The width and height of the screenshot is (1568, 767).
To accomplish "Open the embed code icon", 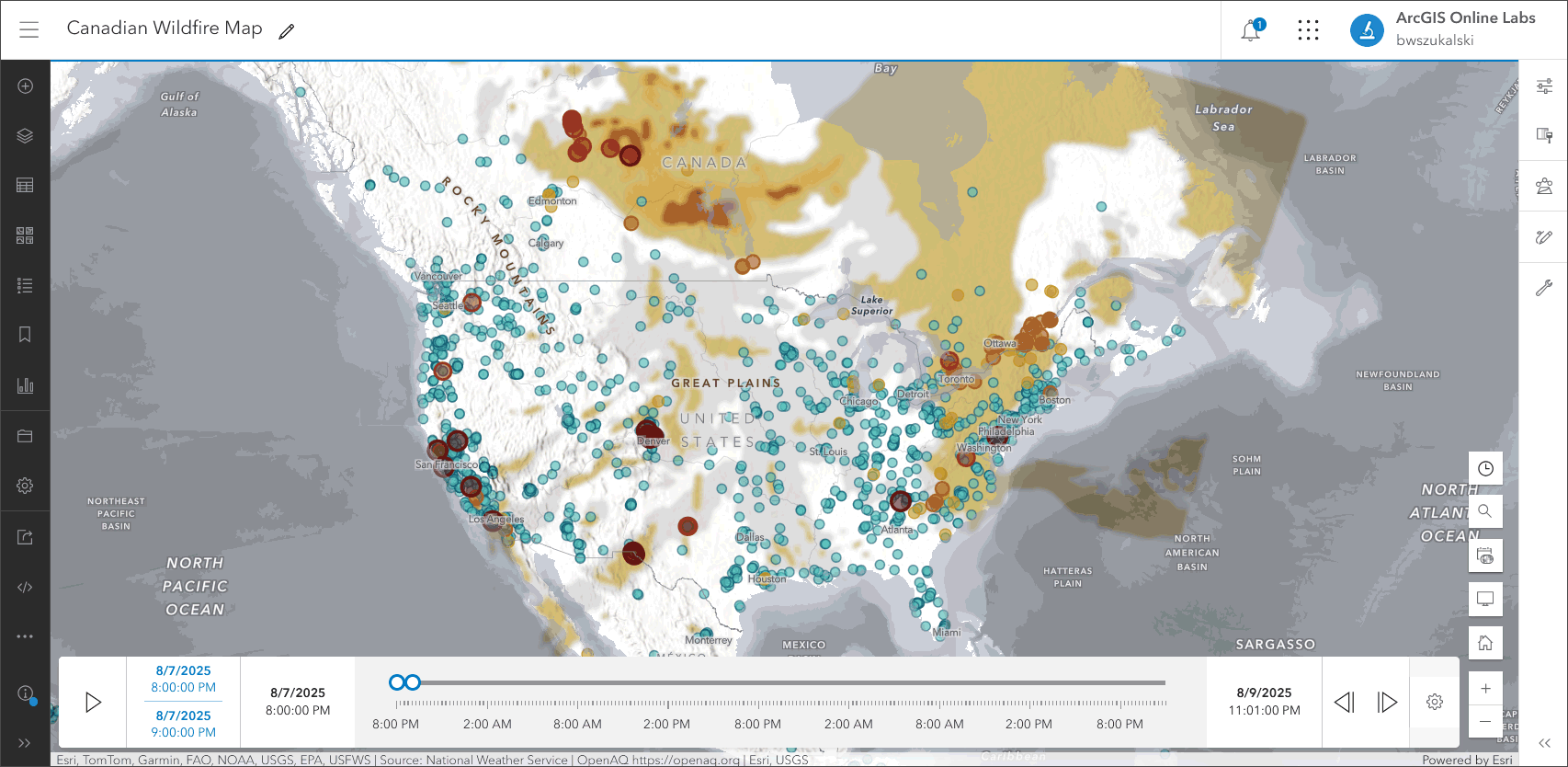I will coord(25,587).
